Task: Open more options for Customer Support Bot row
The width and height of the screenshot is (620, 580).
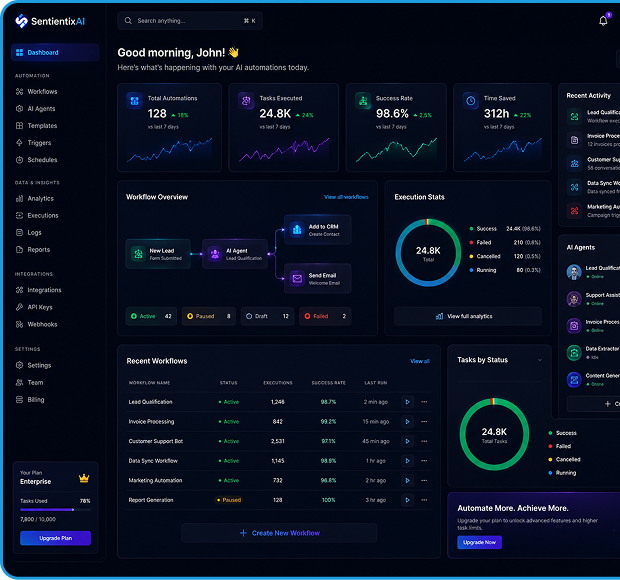Action: (424, 441)
